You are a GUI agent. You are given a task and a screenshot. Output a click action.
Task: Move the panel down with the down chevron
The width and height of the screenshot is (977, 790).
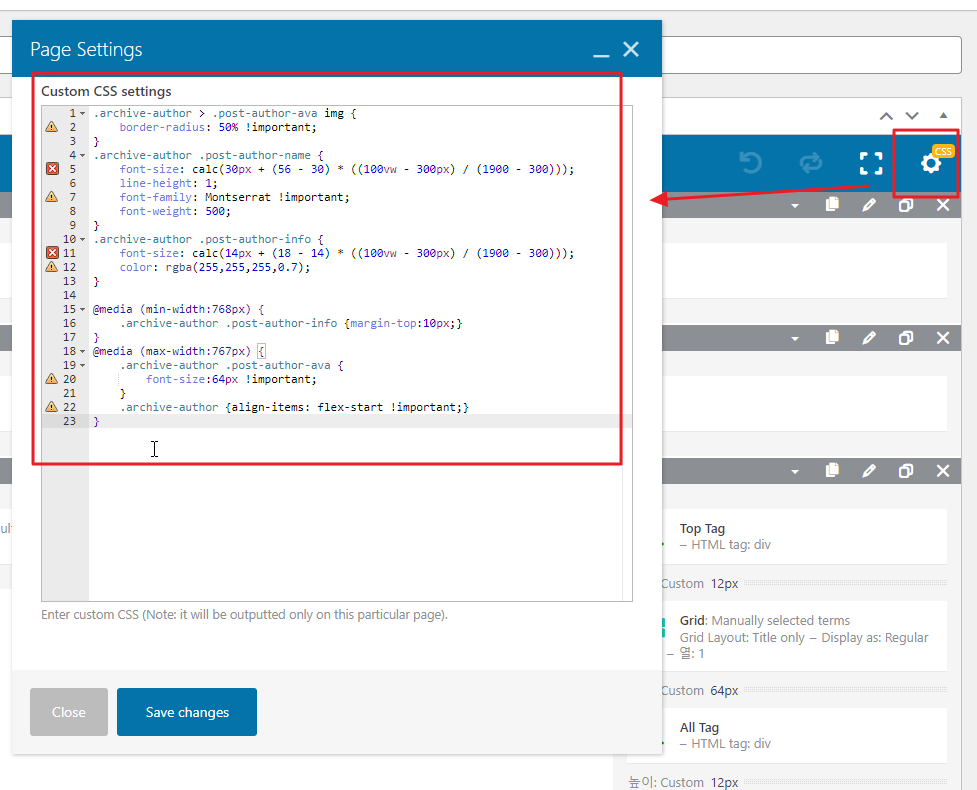912,116
